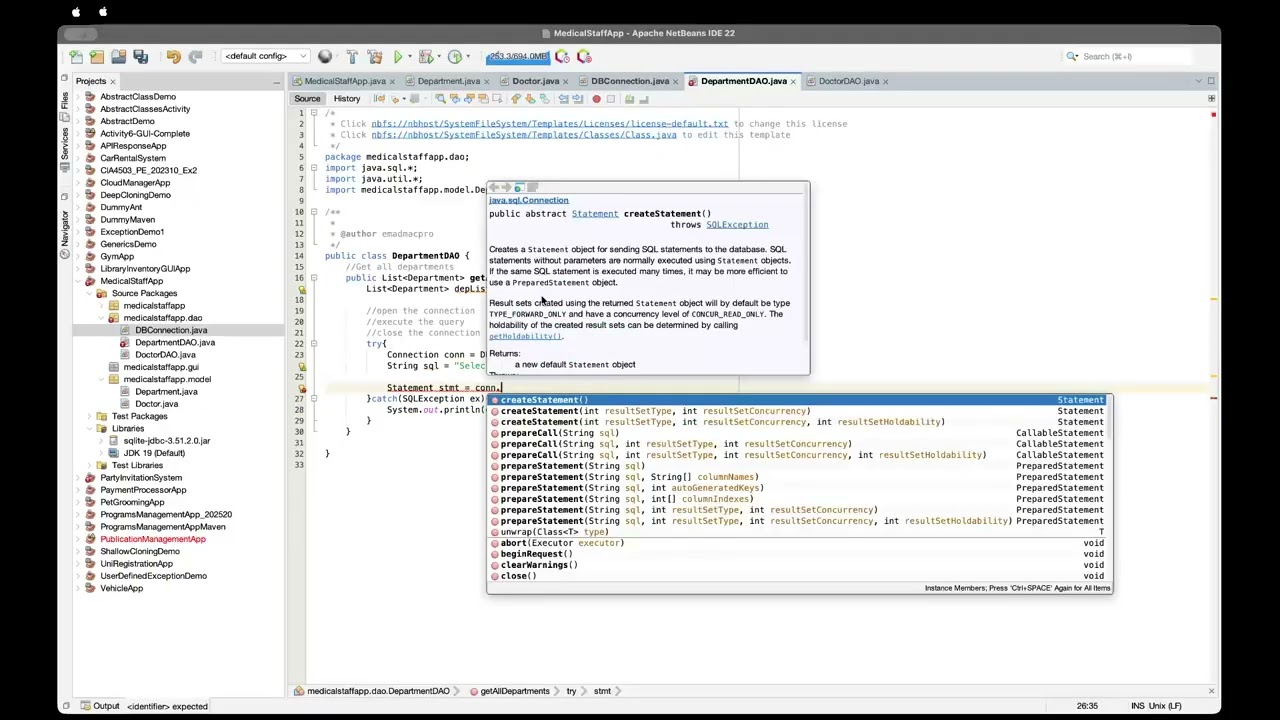Open the SQLException link in the Javadoc popup

point(737,225)
